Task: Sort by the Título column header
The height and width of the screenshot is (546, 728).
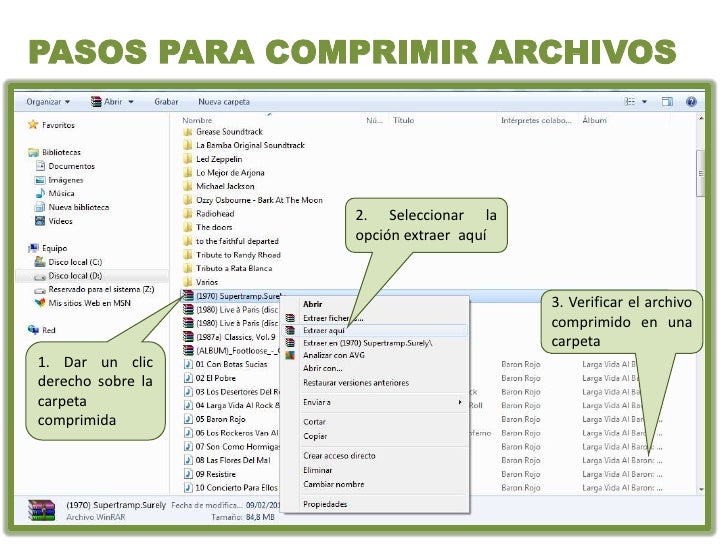Action: click(403, 120)
